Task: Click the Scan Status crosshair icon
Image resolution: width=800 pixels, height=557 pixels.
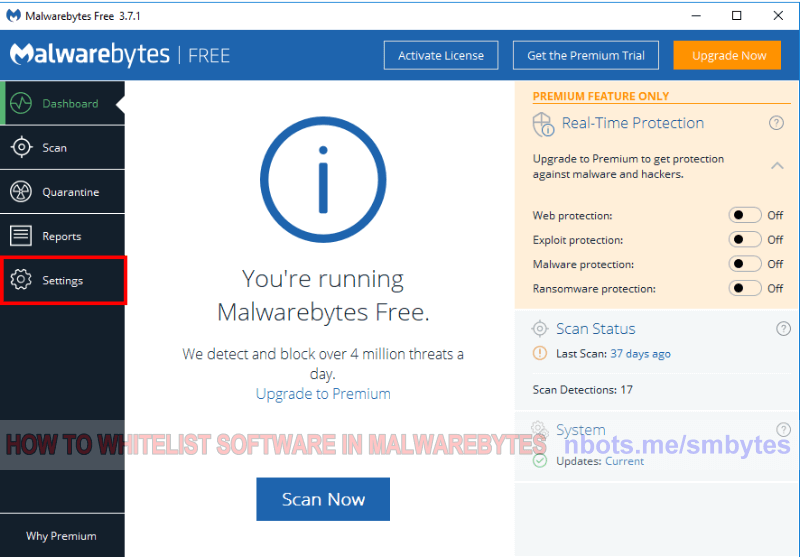Action: 539,329
